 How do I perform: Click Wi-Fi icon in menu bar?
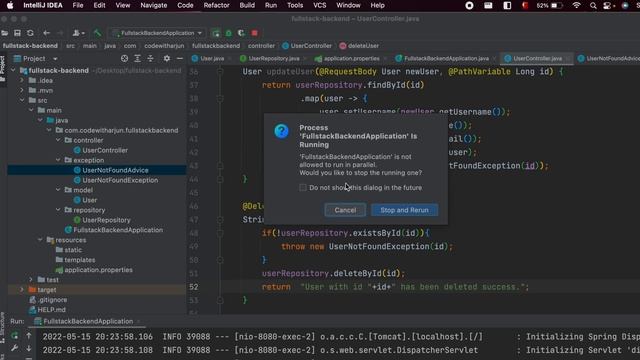pos(576,5)
